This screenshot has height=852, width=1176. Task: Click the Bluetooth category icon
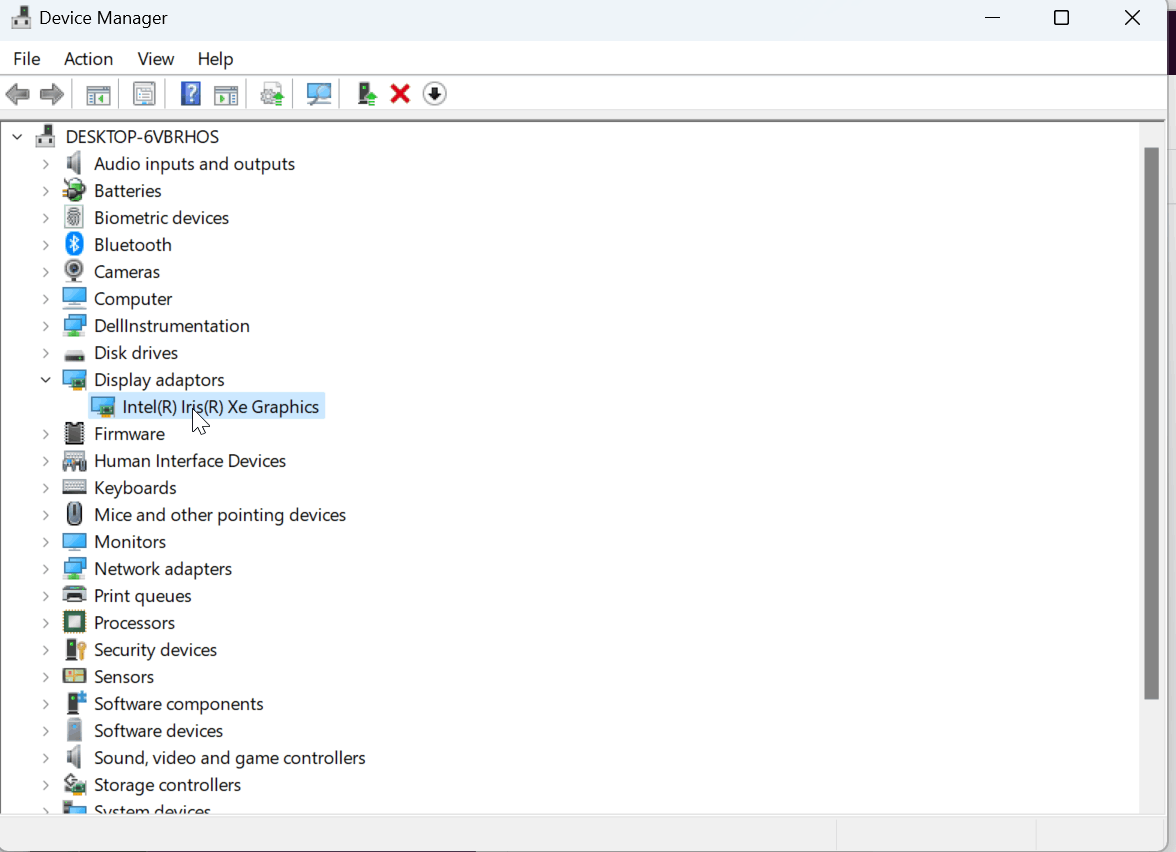(x=74, y=244)
